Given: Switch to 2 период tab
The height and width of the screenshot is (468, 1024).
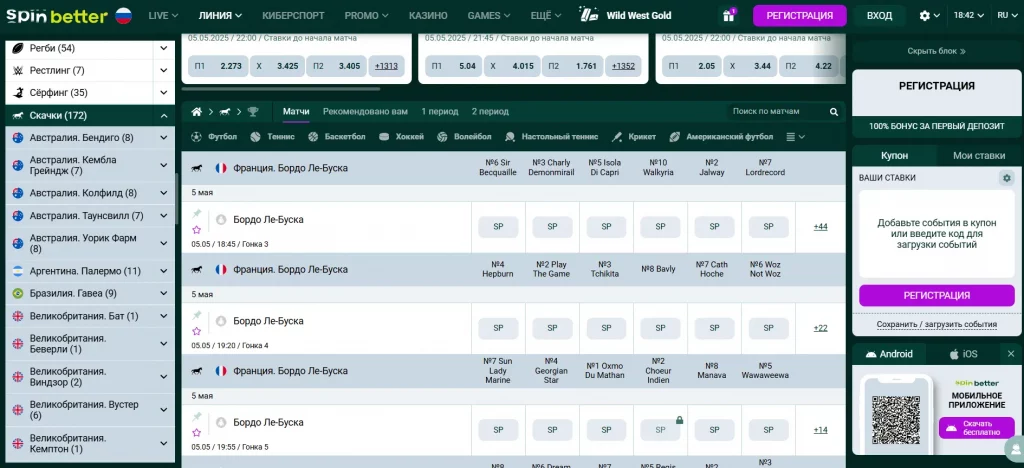Looking at the screenshot, I should tap(490, 112).
